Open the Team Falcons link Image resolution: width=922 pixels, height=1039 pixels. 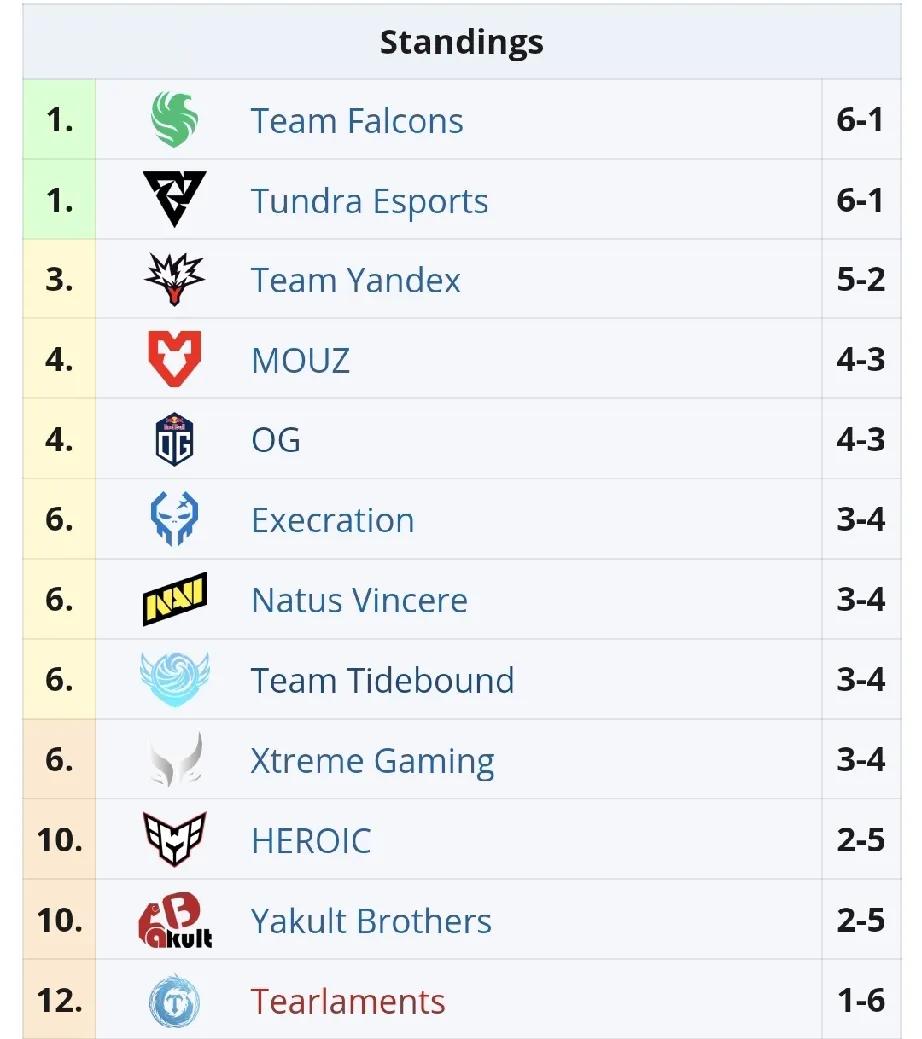click(x=357, y=121)
